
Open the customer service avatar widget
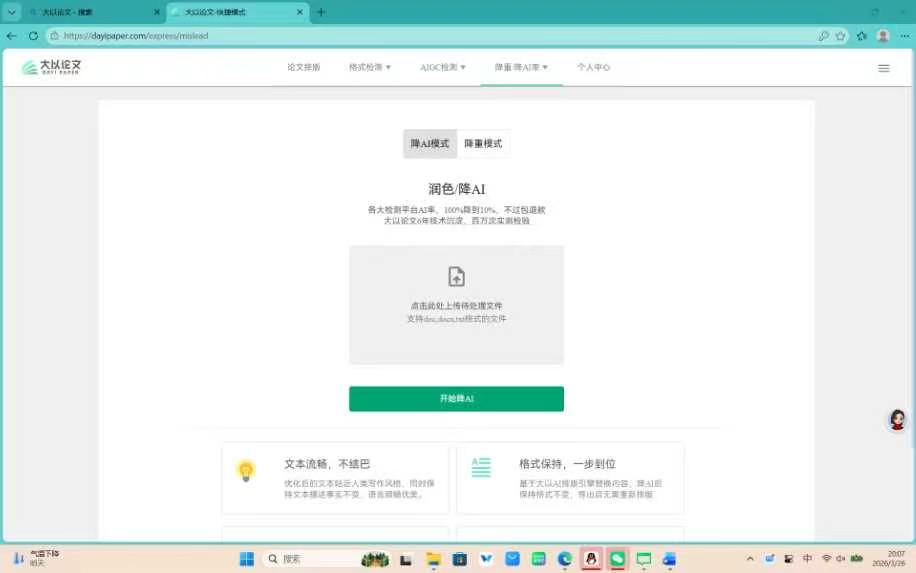point(897,420)
